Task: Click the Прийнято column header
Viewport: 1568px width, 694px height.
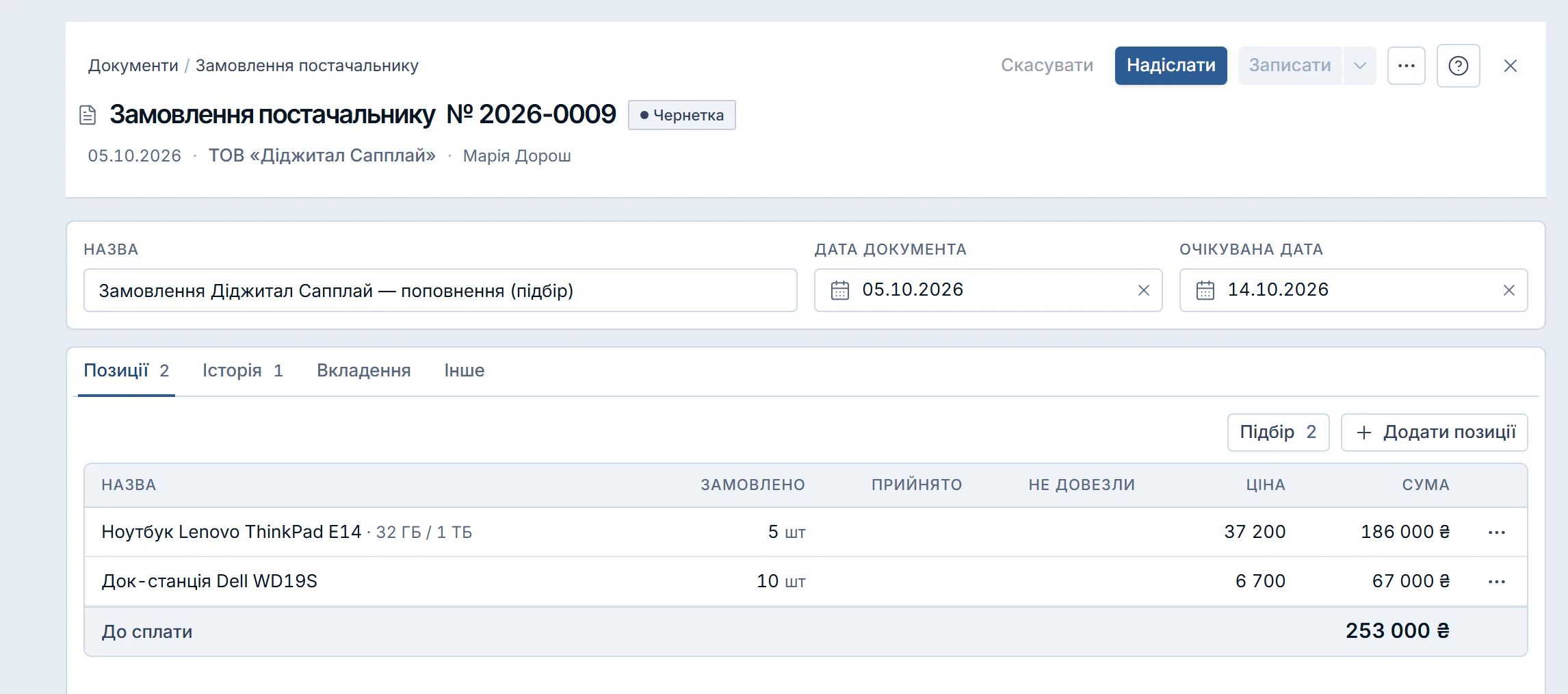Action: click(917, 485)
